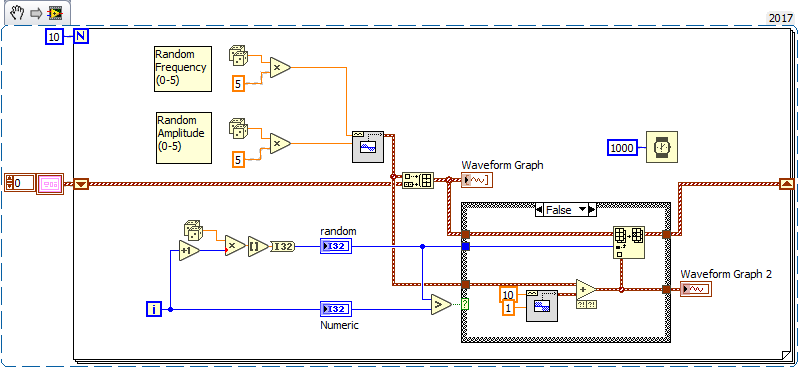Image resolution: width=799 pixels, height=368 pixels.
Task: Go to the next case with the right arrow
Action: (x=592, y=209)
